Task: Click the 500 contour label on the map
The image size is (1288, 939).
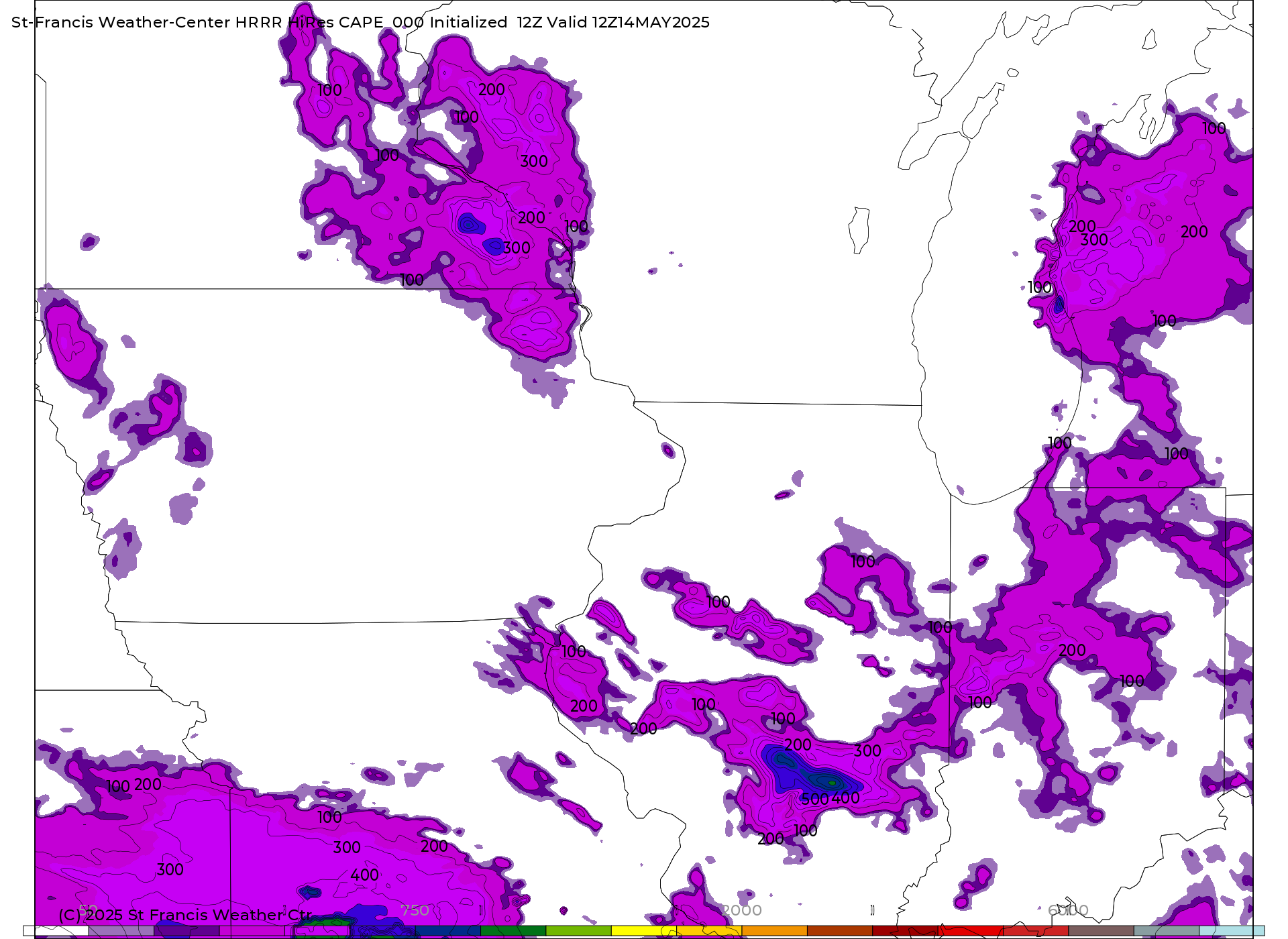Action: point(815,799)
